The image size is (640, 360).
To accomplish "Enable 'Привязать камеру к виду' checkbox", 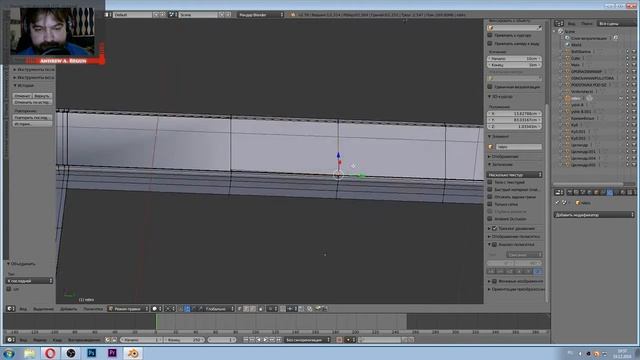I will (x=490, y=43).
